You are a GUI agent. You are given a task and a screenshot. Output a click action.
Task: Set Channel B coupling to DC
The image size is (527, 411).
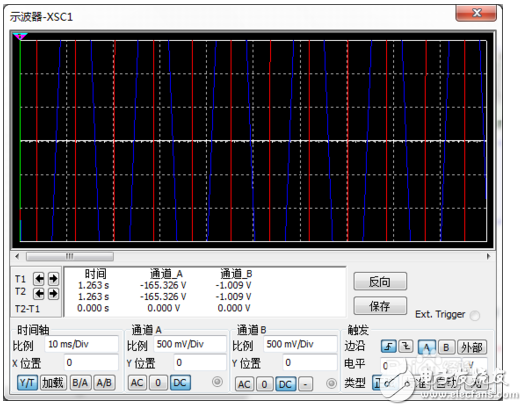click(285, 384)
